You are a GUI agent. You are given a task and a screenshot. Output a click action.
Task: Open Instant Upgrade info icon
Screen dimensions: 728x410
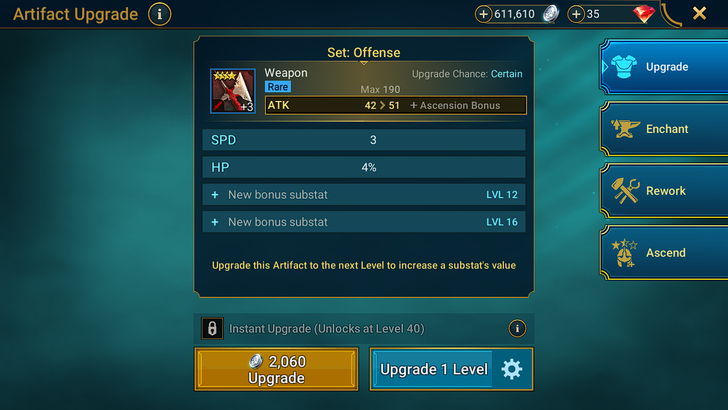coord(517,328)
